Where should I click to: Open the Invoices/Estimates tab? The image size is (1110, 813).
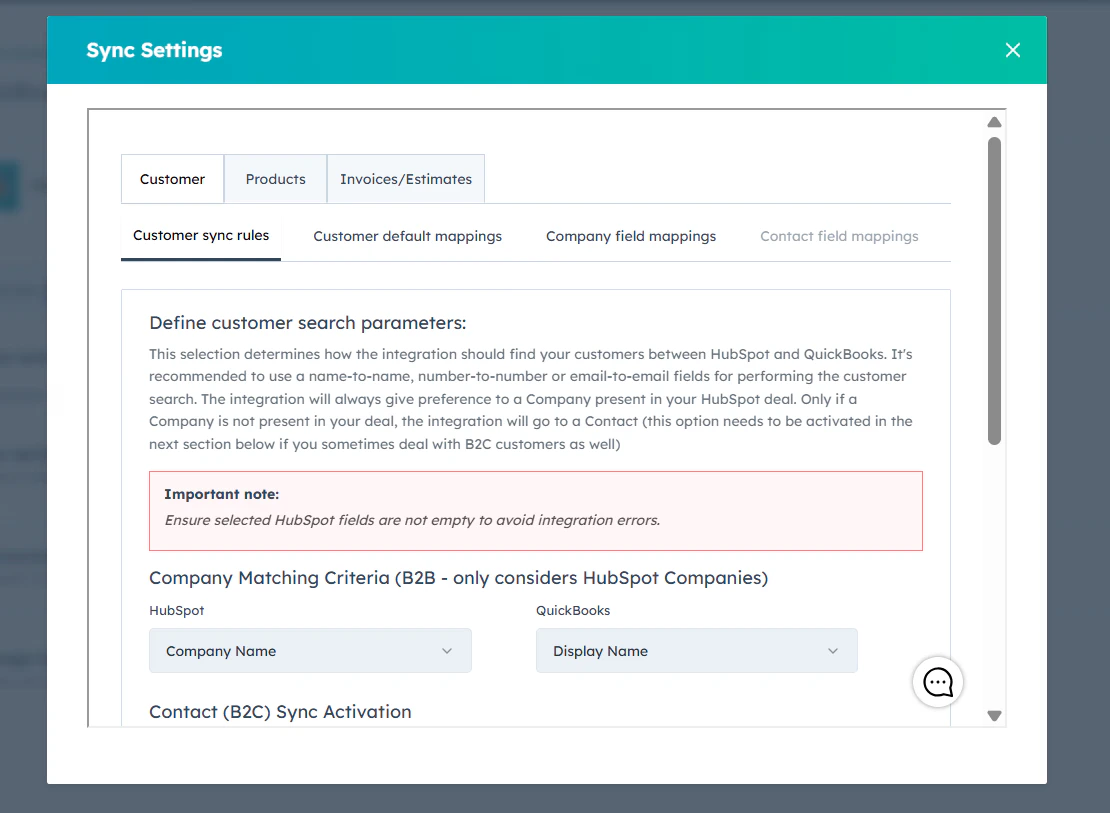pos(406,179)
